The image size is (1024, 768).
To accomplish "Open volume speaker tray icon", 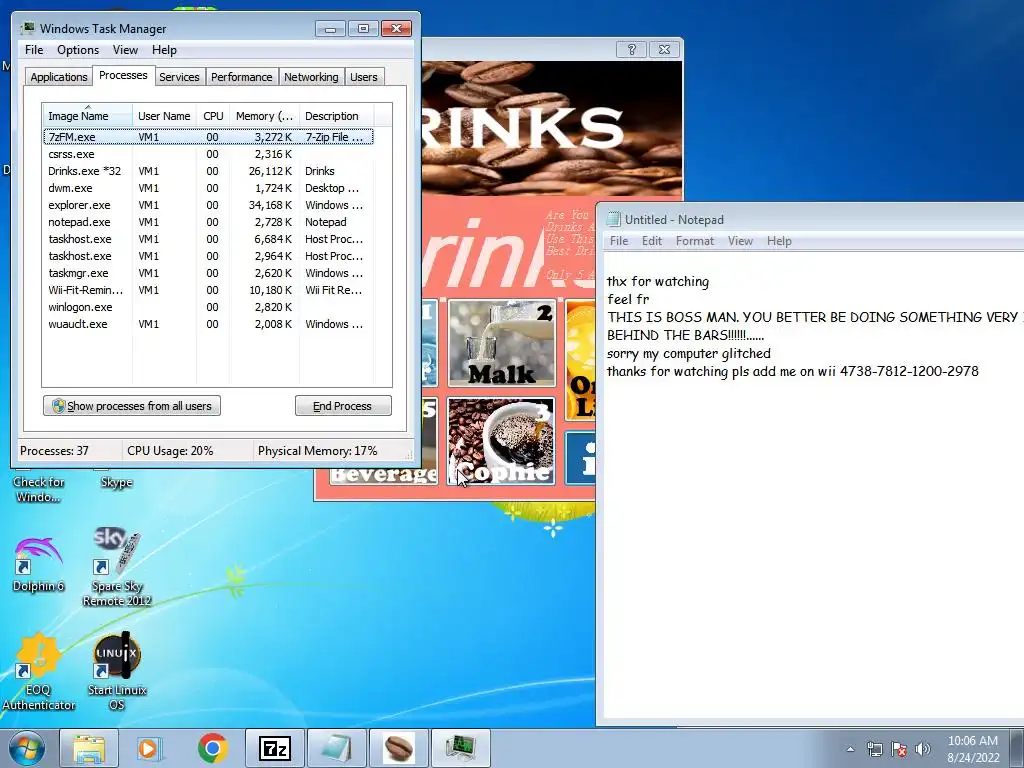I will click(922, 749).
